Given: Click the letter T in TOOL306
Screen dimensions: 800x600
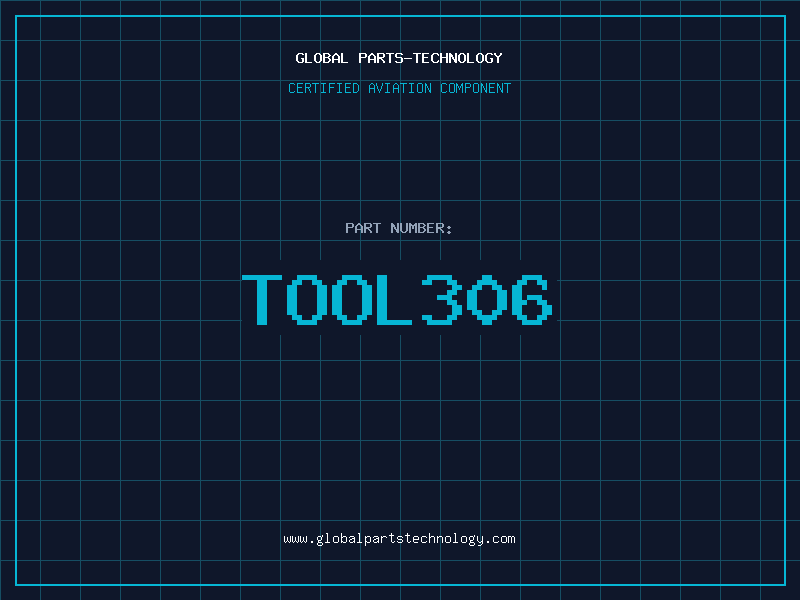Looking at the screenshot, I should point(263,299).
